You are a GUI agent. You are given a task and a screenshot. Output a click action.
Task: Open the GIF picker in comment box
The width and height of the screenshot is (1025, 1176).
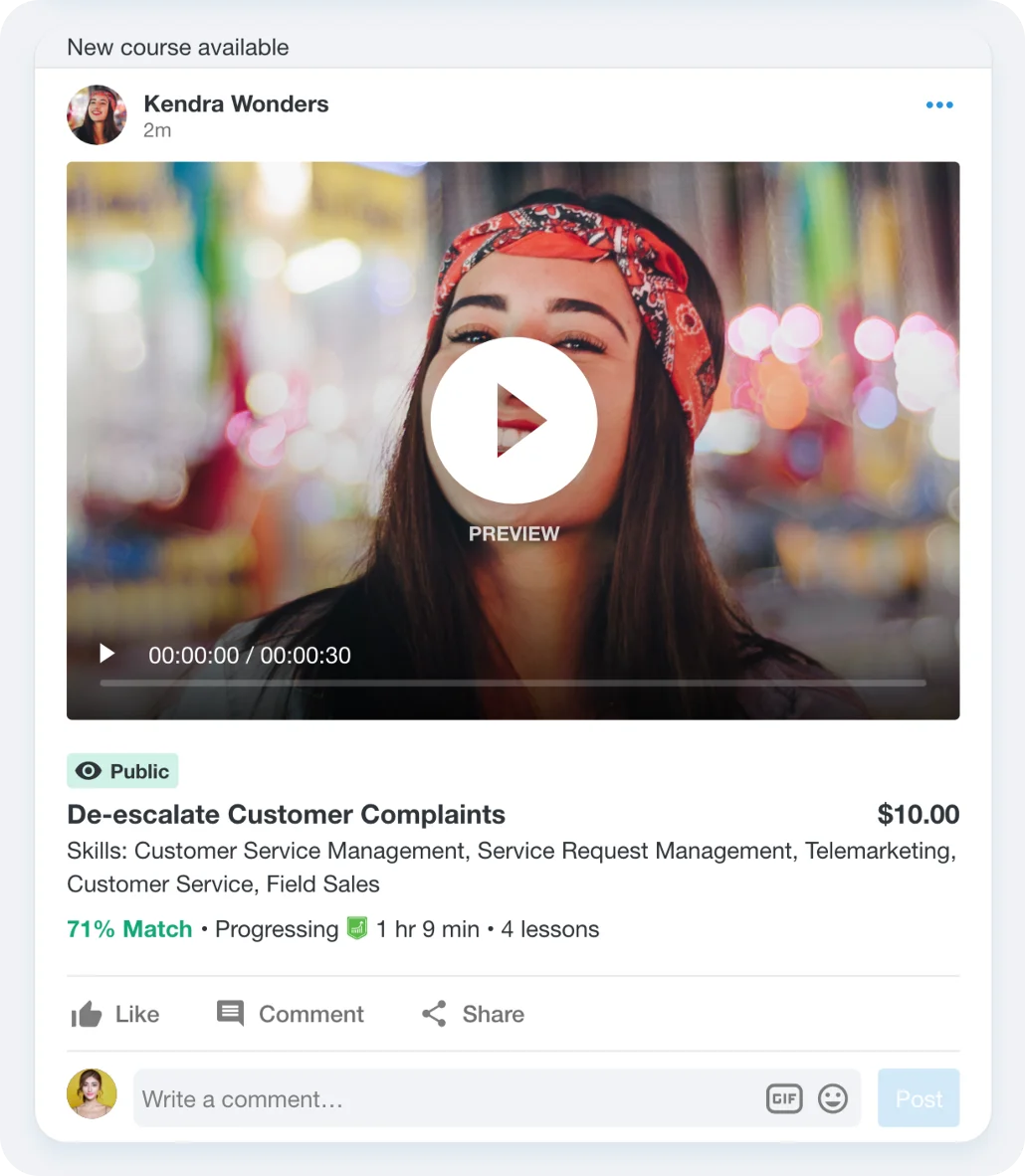tap(784, 1098)
